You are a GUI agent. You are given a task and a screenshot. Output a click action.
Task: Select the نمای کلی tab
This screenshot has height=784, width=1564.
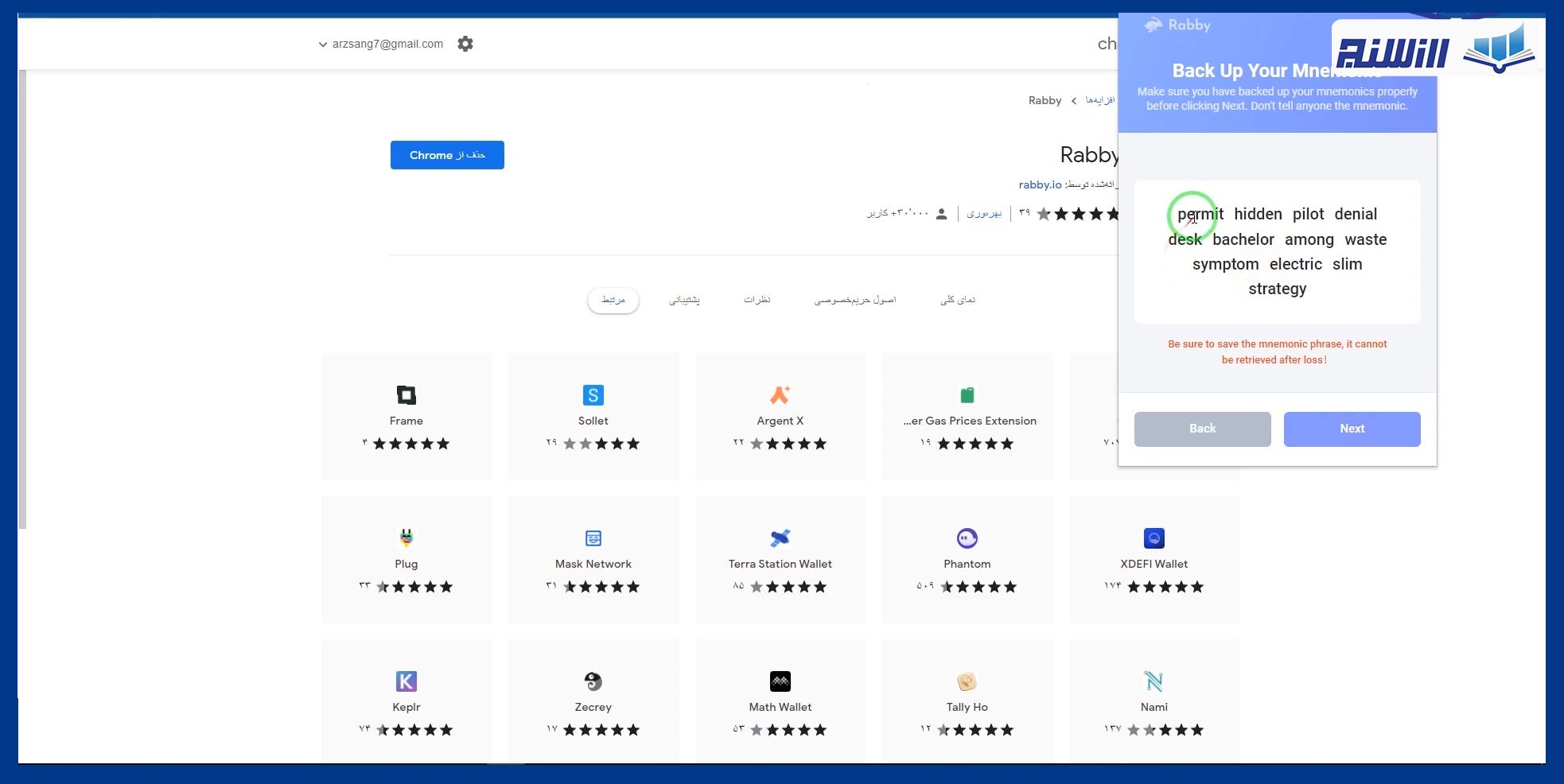[958, 300]
